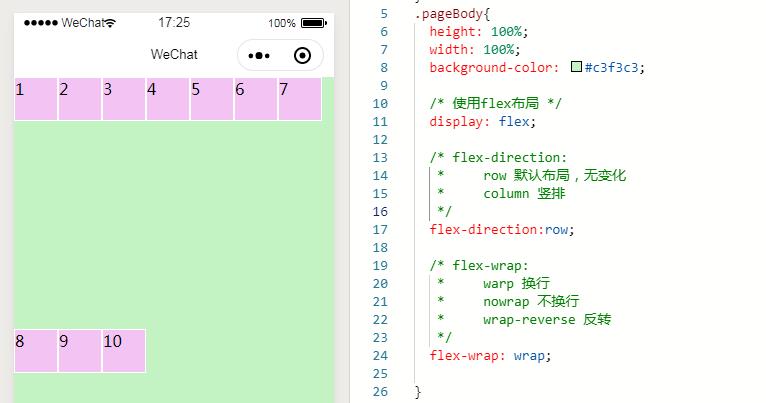
Task: Click the closing brace on line 26
Action: pyautogui.click(x=418, y=392)
